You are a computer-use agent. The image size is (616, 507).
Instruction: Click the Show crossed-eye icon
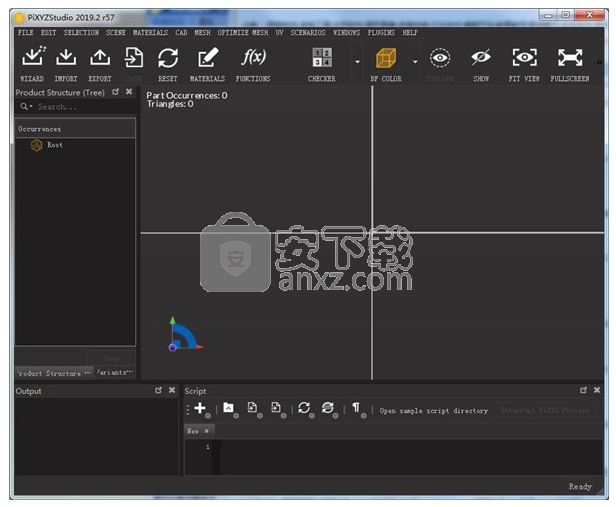click(481, 57)
